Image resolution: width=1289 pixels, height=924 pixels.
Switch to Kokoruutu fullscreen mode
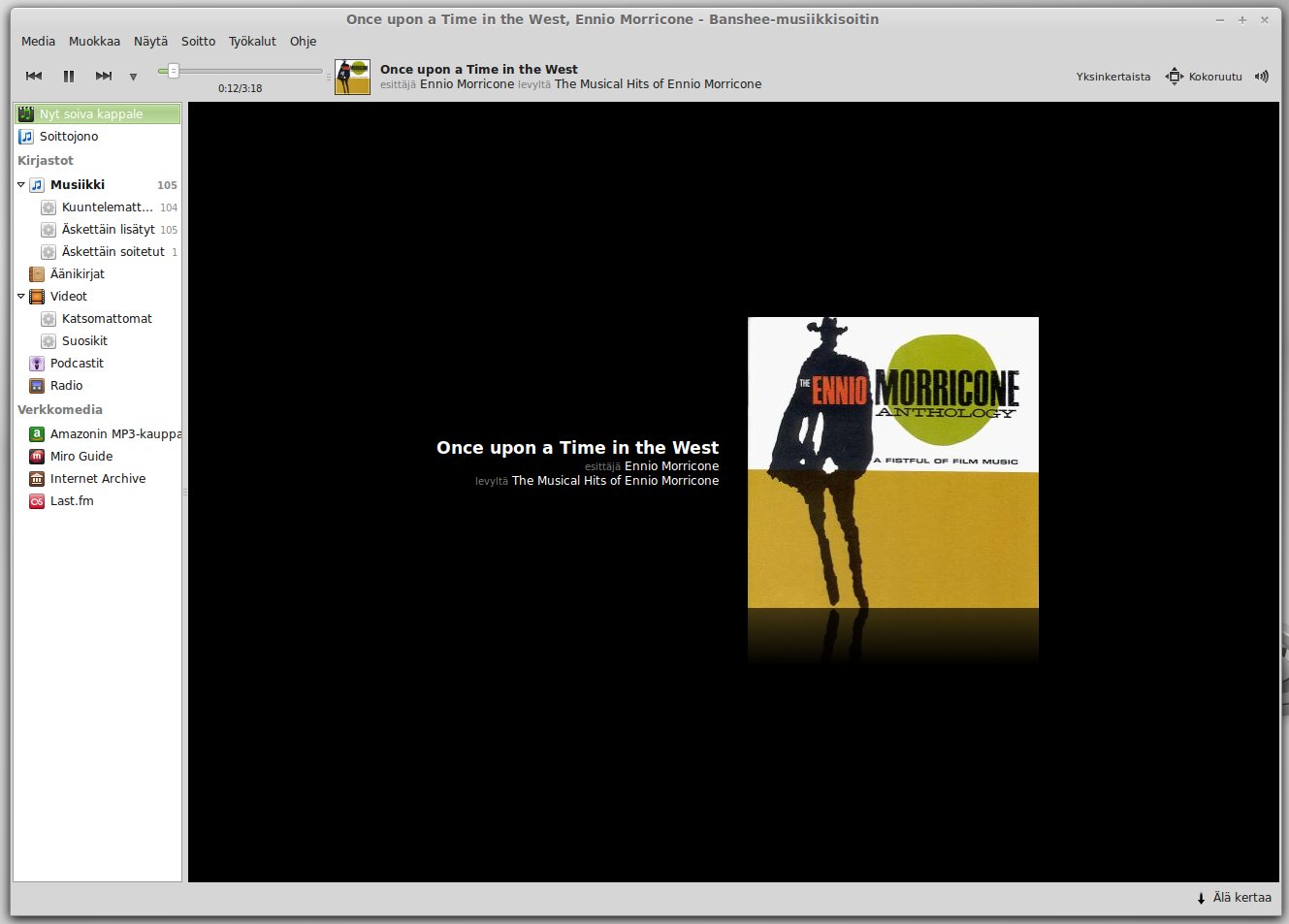(1204, 77)
